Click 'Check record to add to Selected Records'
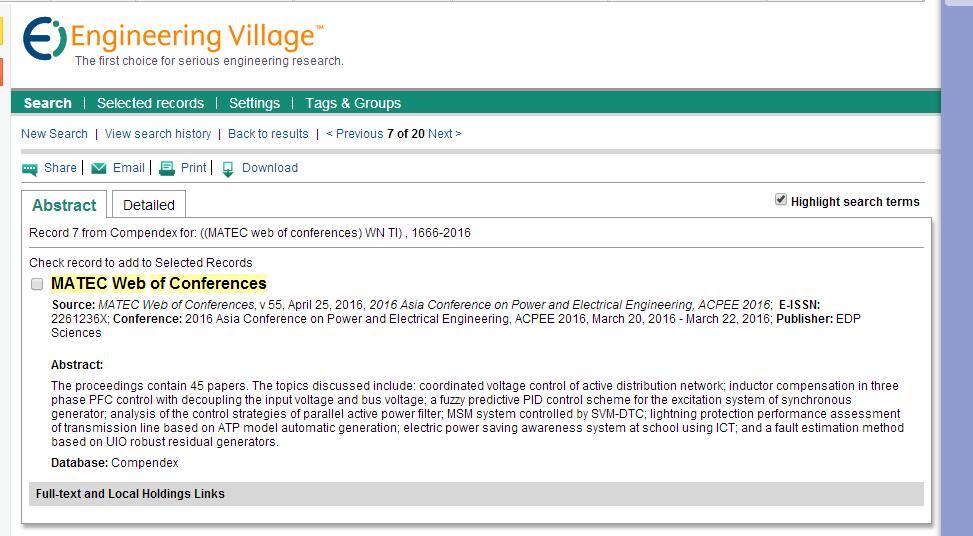 click(141, 262)
